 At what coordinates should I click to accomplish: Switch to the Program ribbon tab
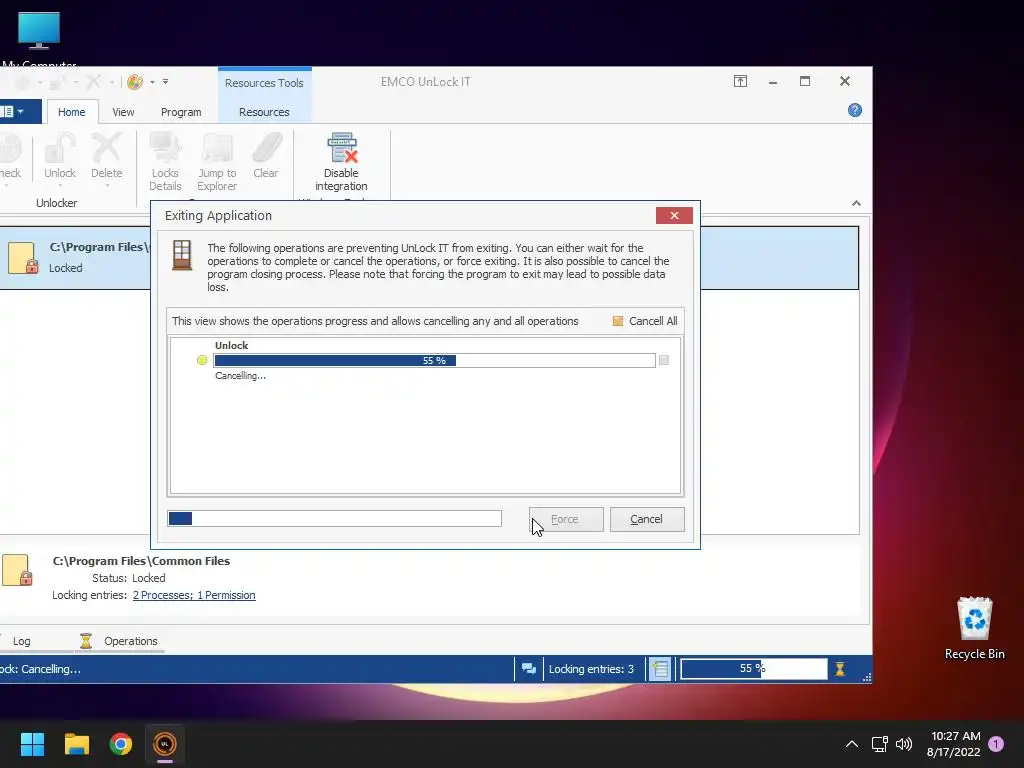coord(181,112)
